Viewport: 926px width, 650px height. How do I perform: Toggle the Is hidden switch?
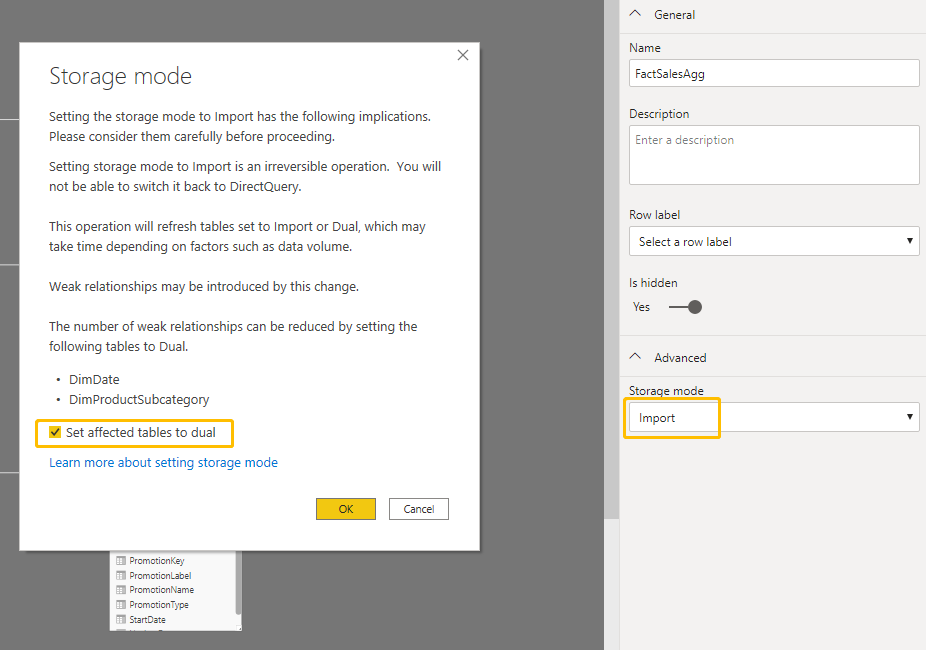tap(685, 307)
